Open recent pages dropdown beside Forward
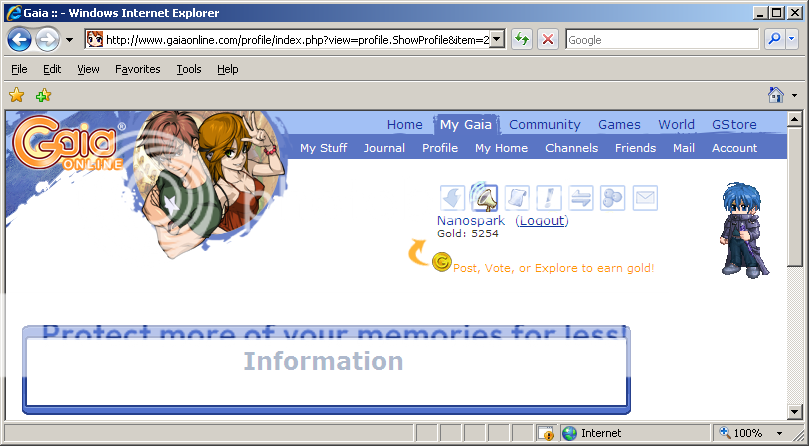The image size is (809, 446). pyautogui.click(x=70, y=40)
